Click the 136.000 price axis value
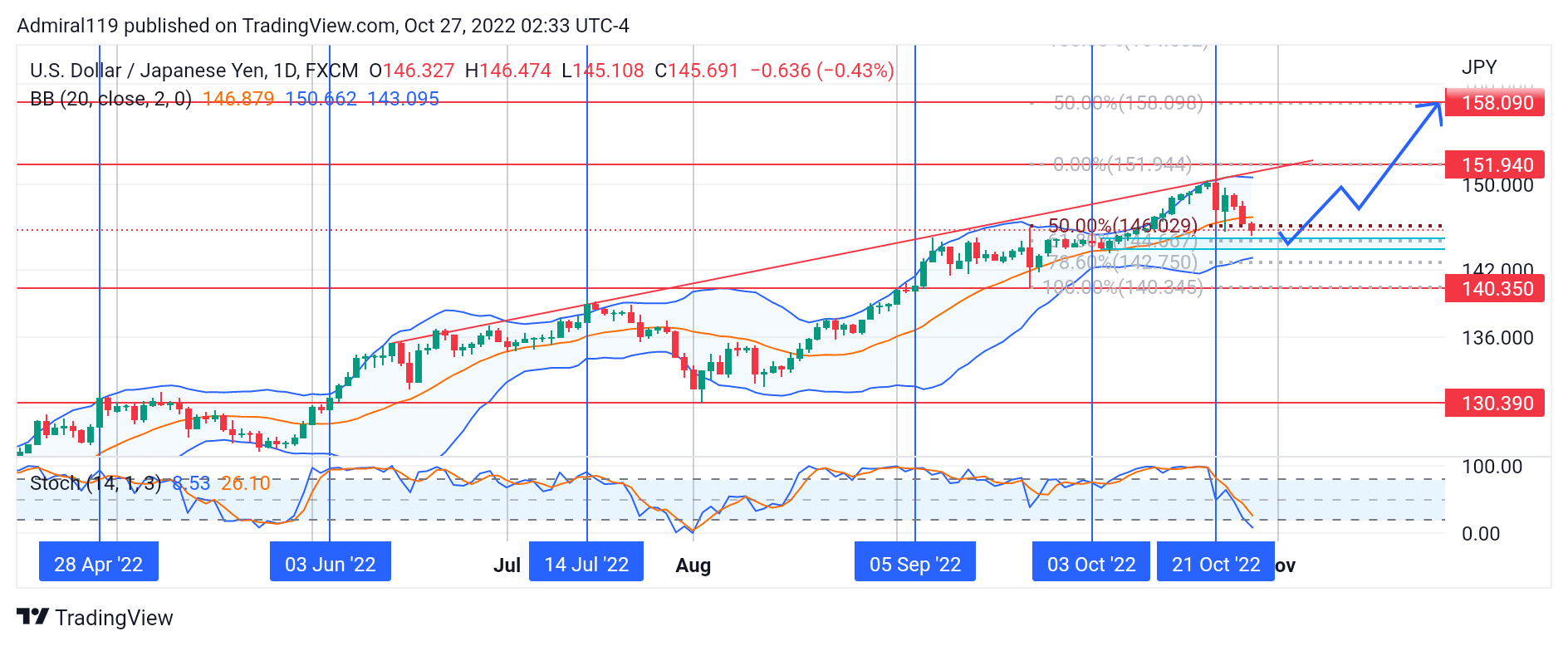 click(1497, 338)
